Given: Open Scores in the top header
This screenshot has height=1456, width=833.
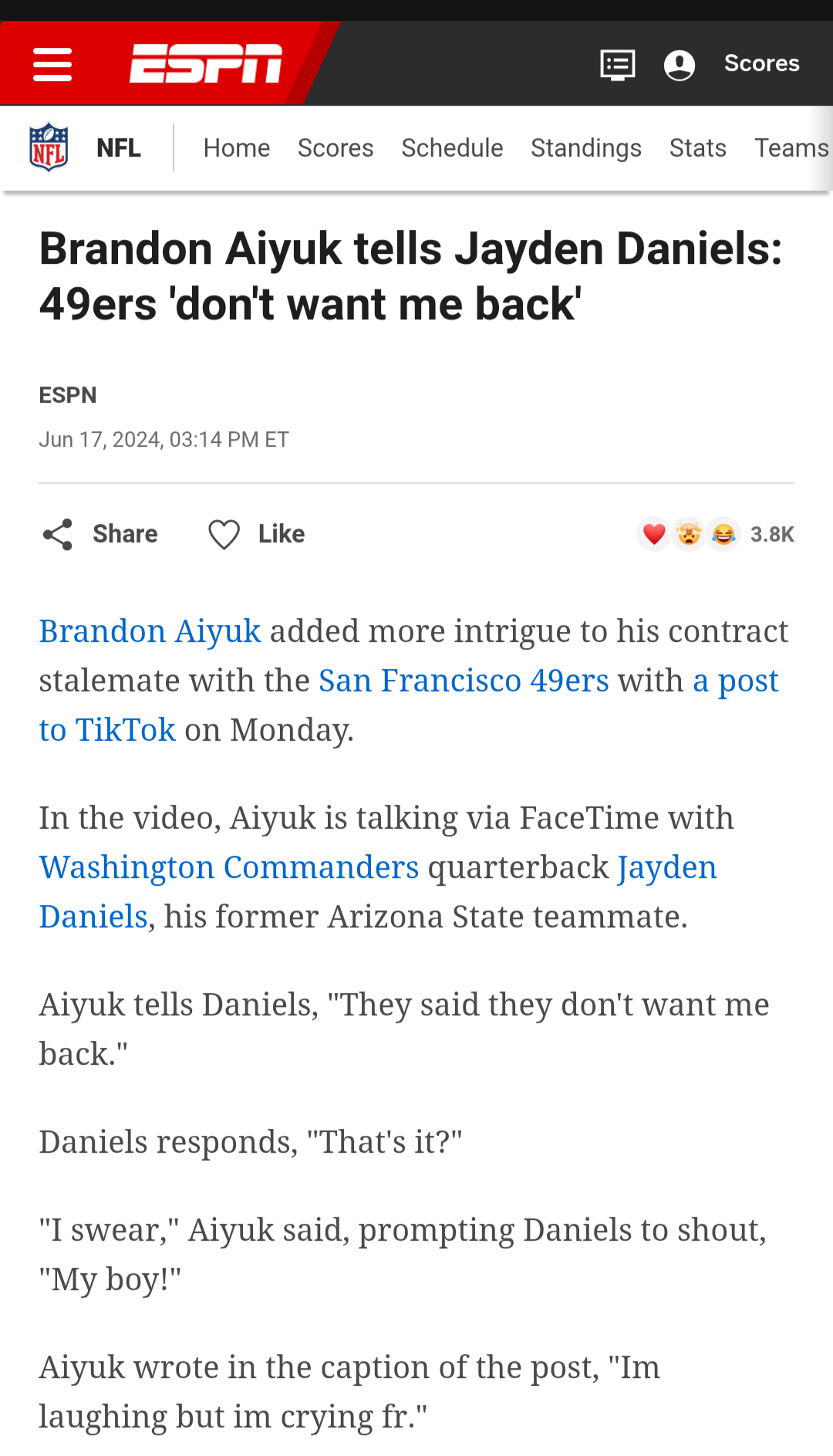Looking at the screenshot, I should click(761, 63).
